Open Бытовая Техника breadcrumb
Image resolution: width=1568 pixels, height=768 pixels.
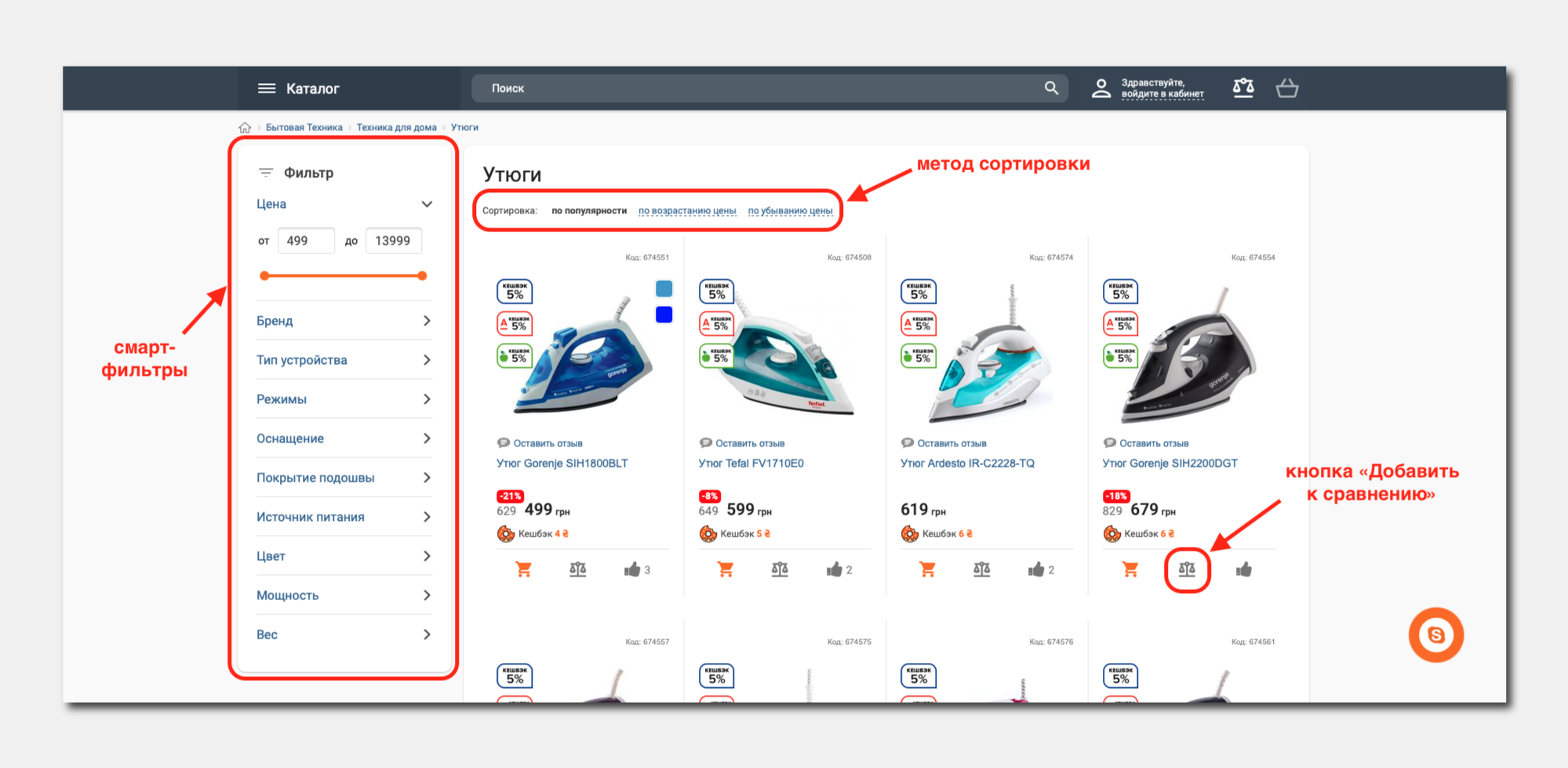(x=304, y=127)
